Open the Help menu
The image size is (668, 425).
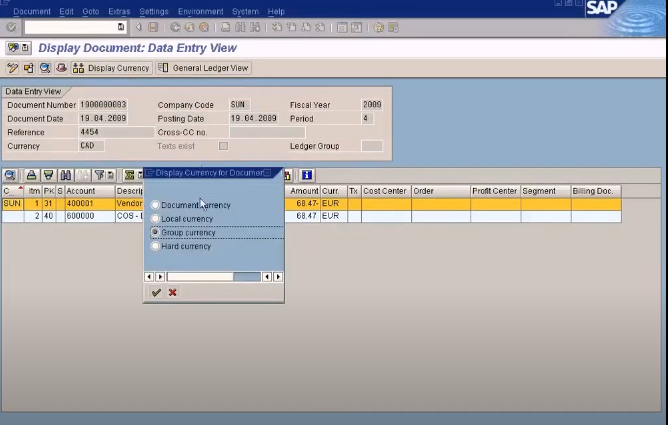point(276,11)
